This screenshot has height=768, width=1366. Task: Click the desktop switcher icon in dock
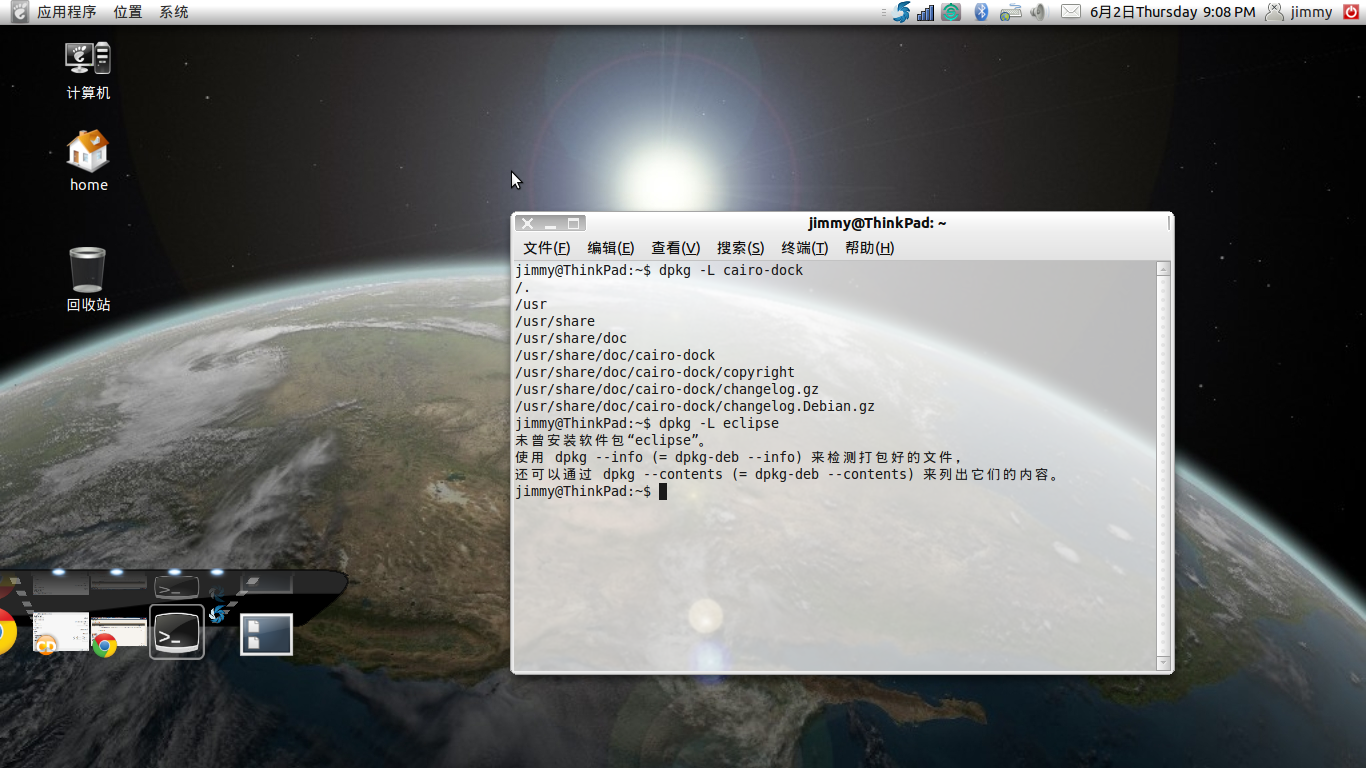pyautogui.click(x=266, y=634)
